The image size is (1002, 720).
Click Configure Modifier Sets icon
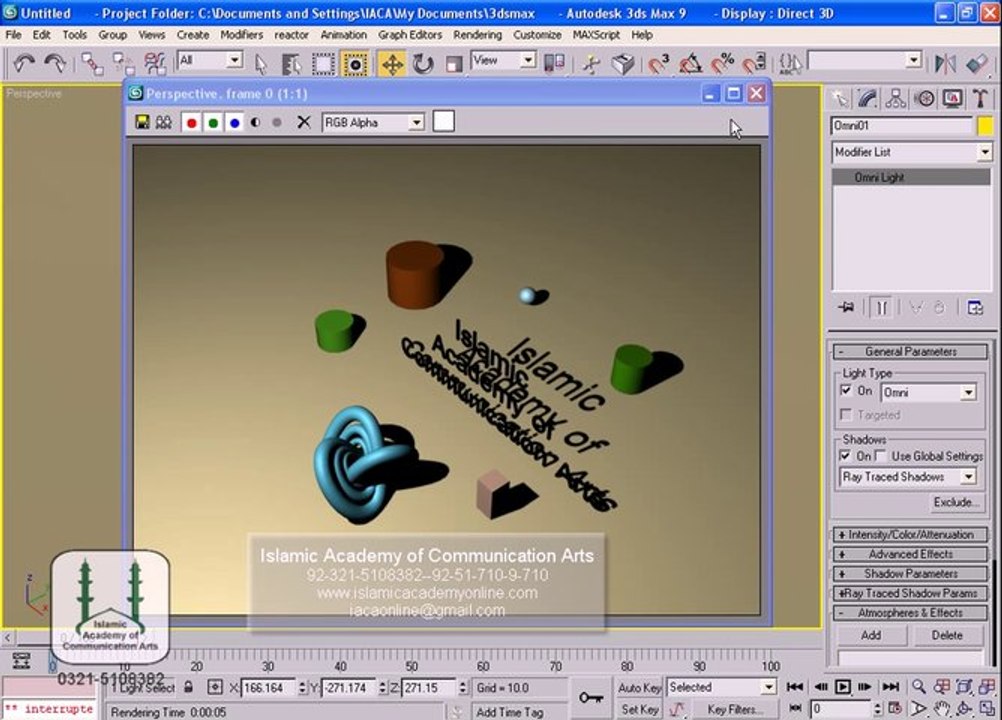click(975, 308)
